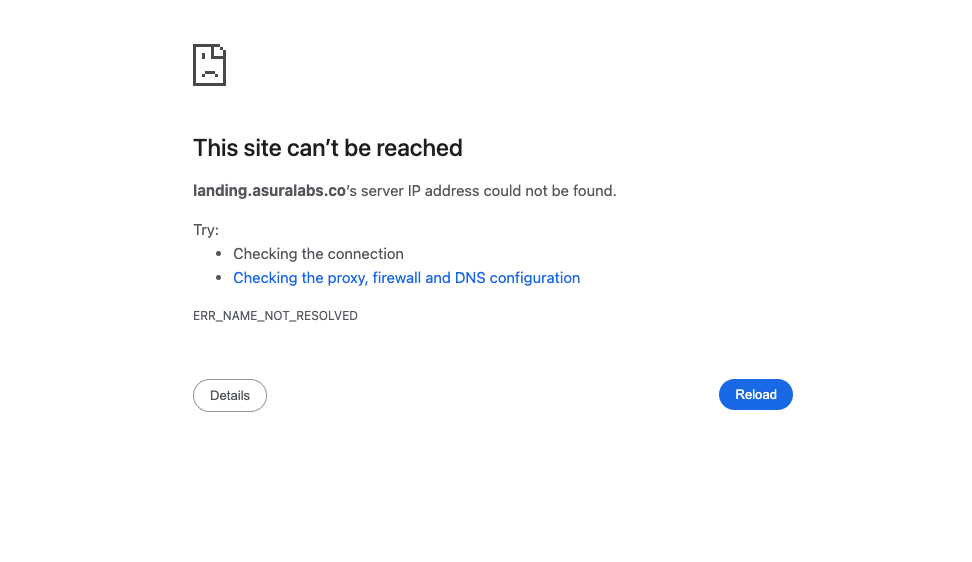Reload the unreachable page

coord(756,395)
